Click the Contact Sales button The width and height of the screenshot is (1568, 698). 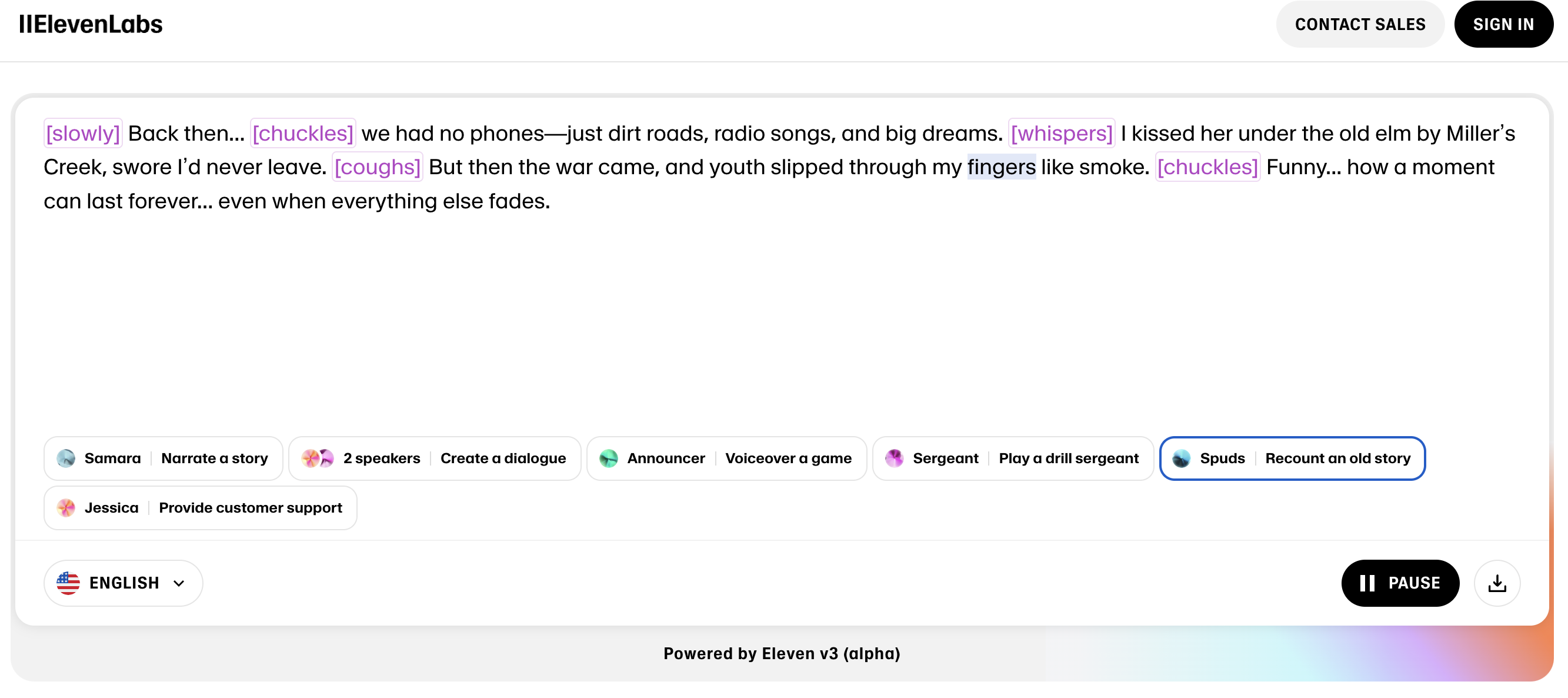1360,24
